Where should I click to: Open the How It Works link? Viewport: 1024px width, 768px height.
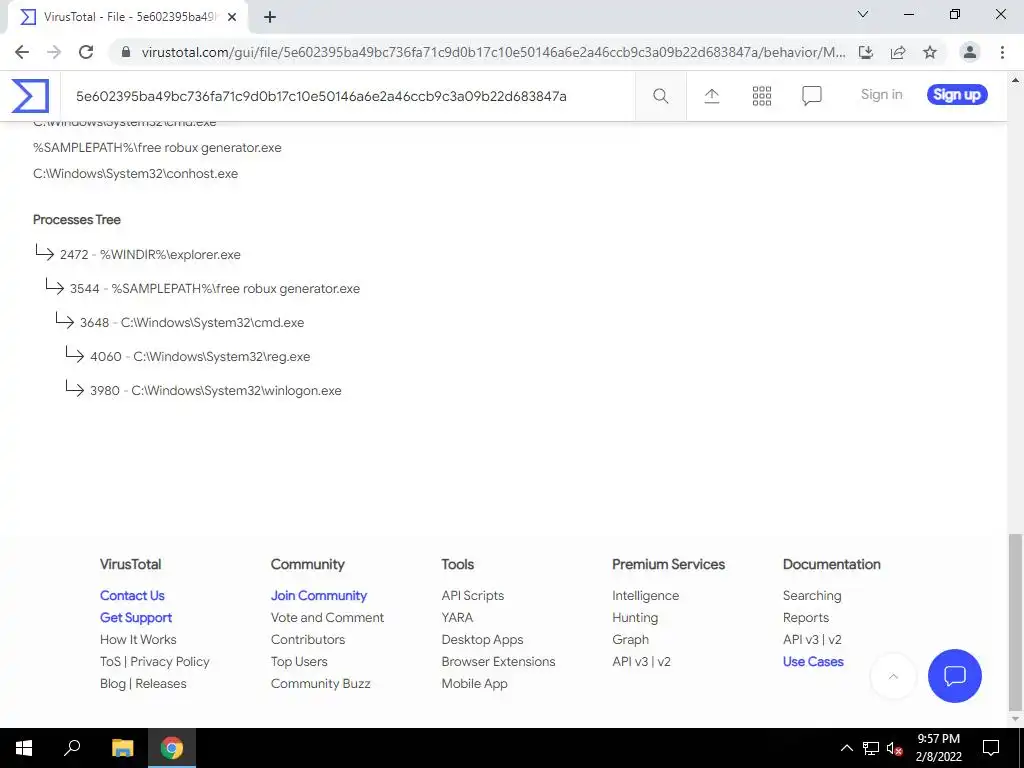coord(138,639)
